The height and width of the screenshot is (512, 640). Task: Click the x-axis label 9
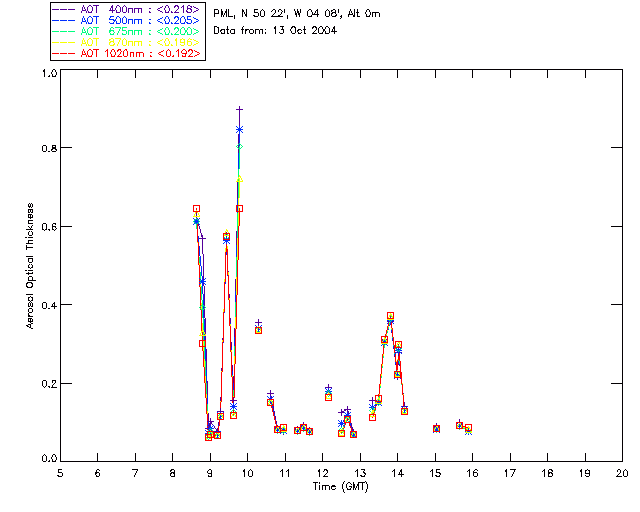[x=210, y=473]
